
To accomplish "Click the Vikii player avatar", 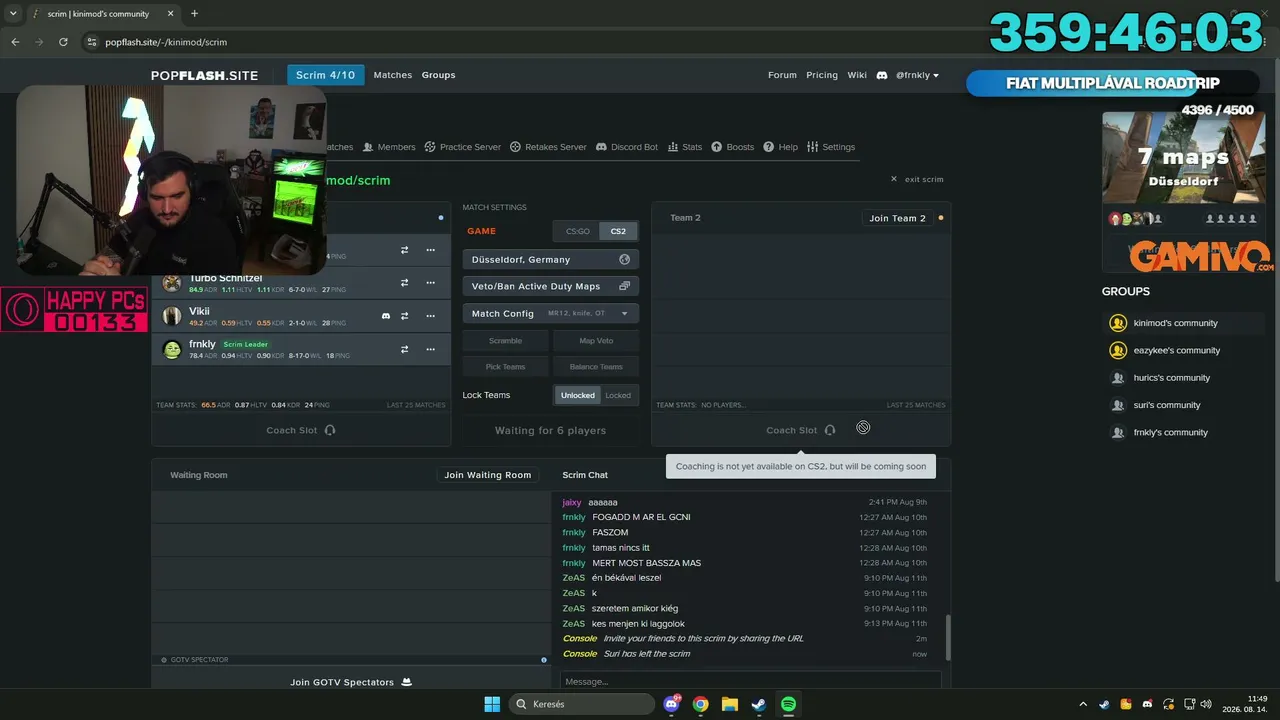I will (x=172, y=316).
